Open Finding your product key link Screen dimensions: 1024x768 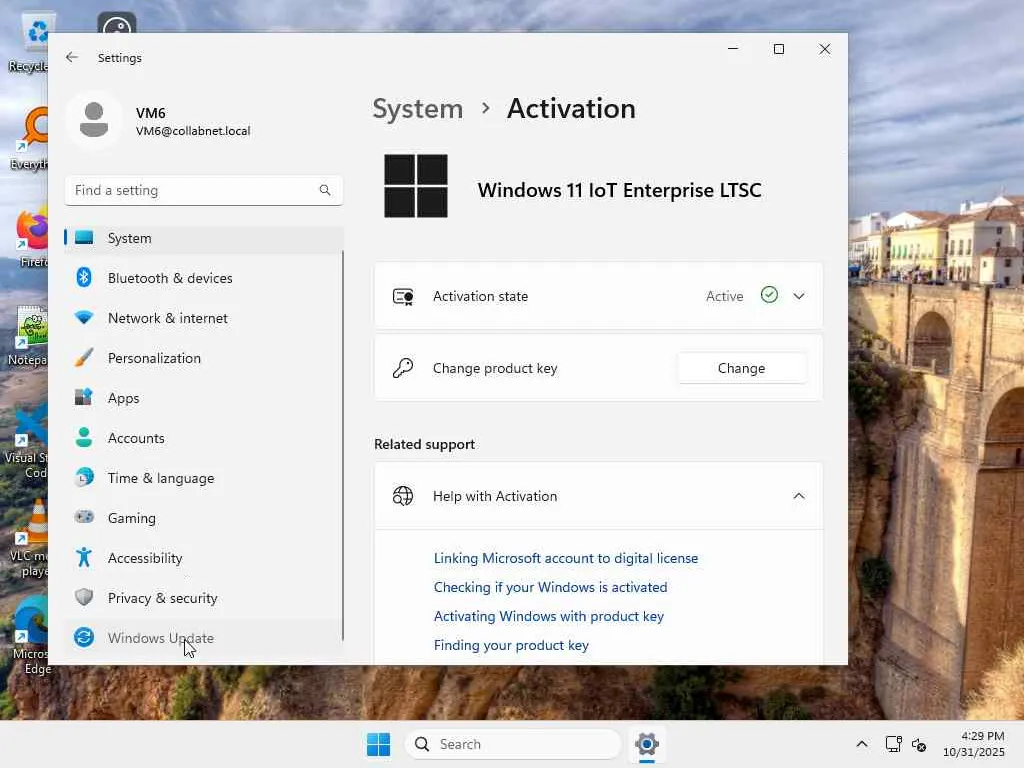(511, 645)
